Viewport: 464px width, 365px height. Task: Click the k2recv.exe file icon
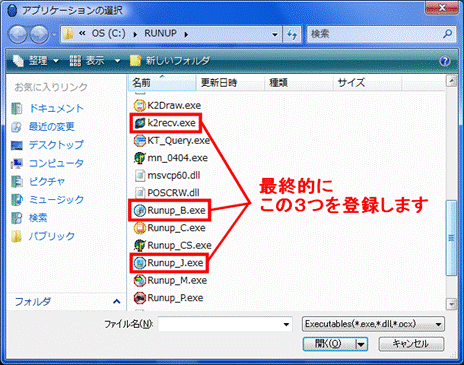click(x=140, y=123)
